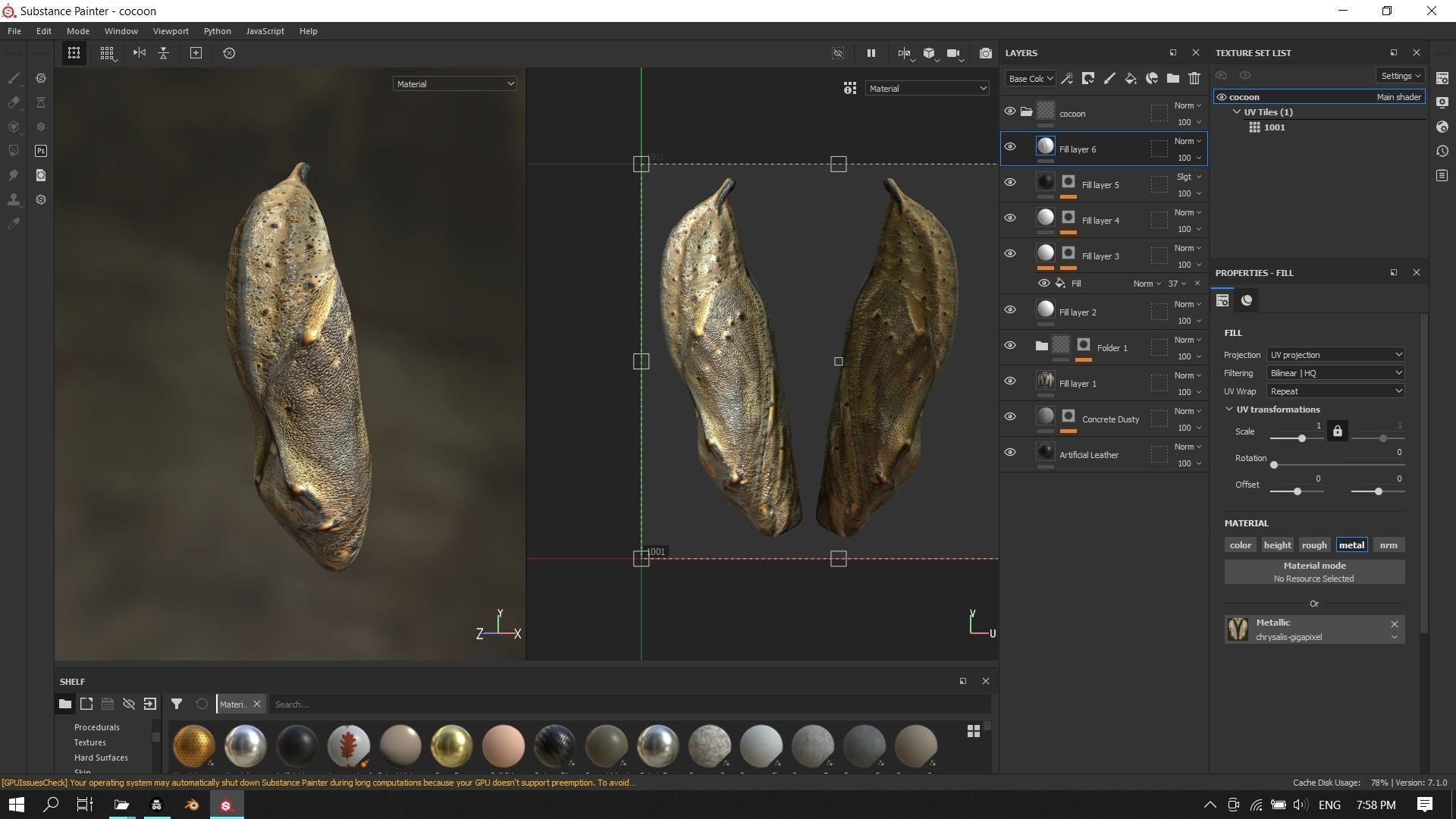Select the Polygon fill tool

(x=14, y=151)
